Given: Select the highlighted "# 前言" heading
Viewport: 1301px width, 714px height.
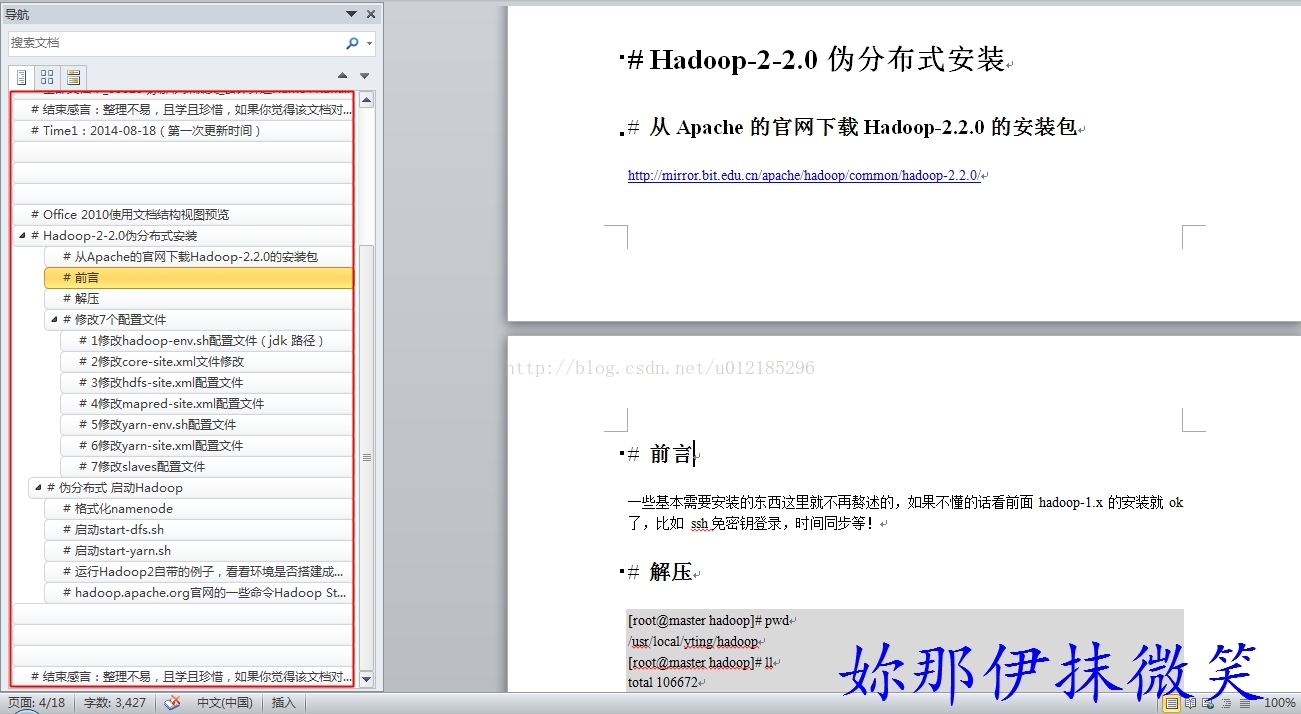Looking at the screenshot, I should tap(199, 277).
